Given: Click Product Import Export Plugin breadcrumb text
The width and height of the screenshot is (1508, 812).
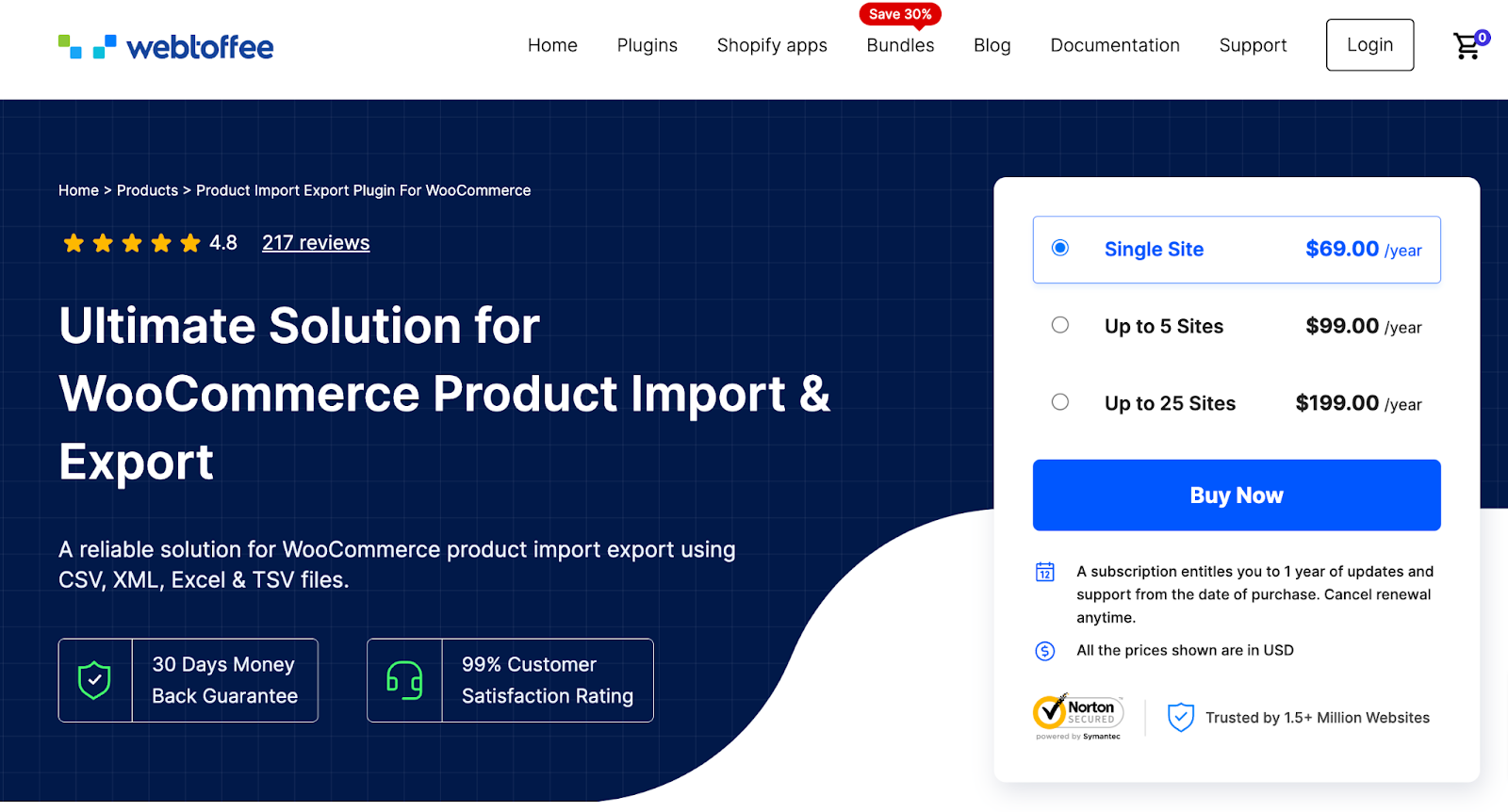Looking at the screenshot, I should click(x=363, y=190).
